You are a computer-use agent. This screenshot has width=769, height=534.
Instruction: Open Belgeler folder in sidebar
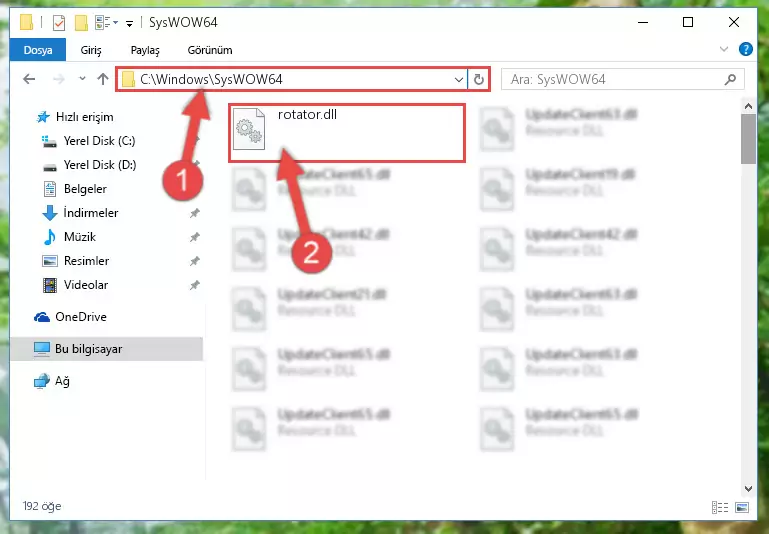(x=85, y=189)
